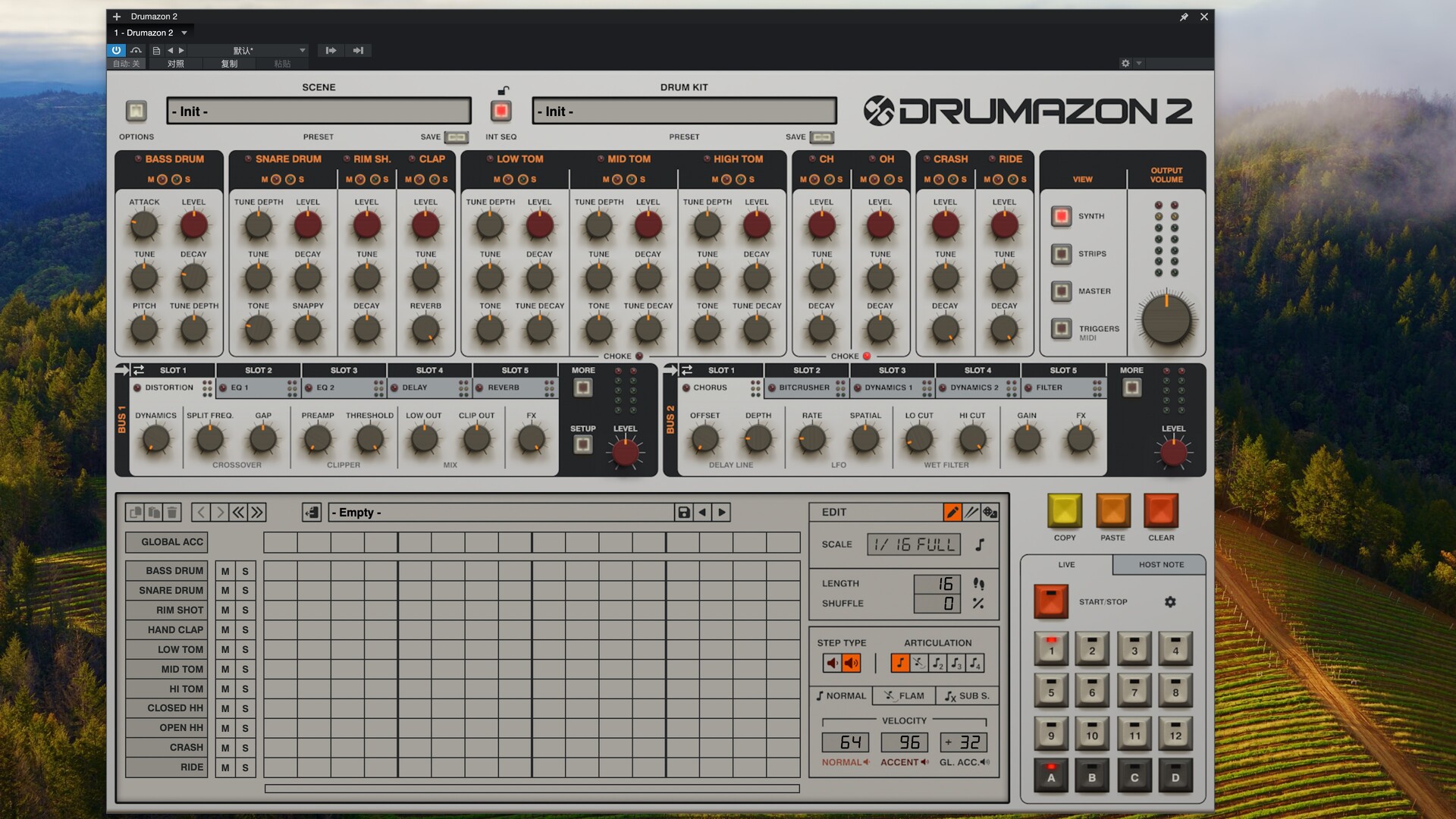Mute the Bass Drum sequencer track
This screenshot has height=819, width=1456.
coord(225,571)
